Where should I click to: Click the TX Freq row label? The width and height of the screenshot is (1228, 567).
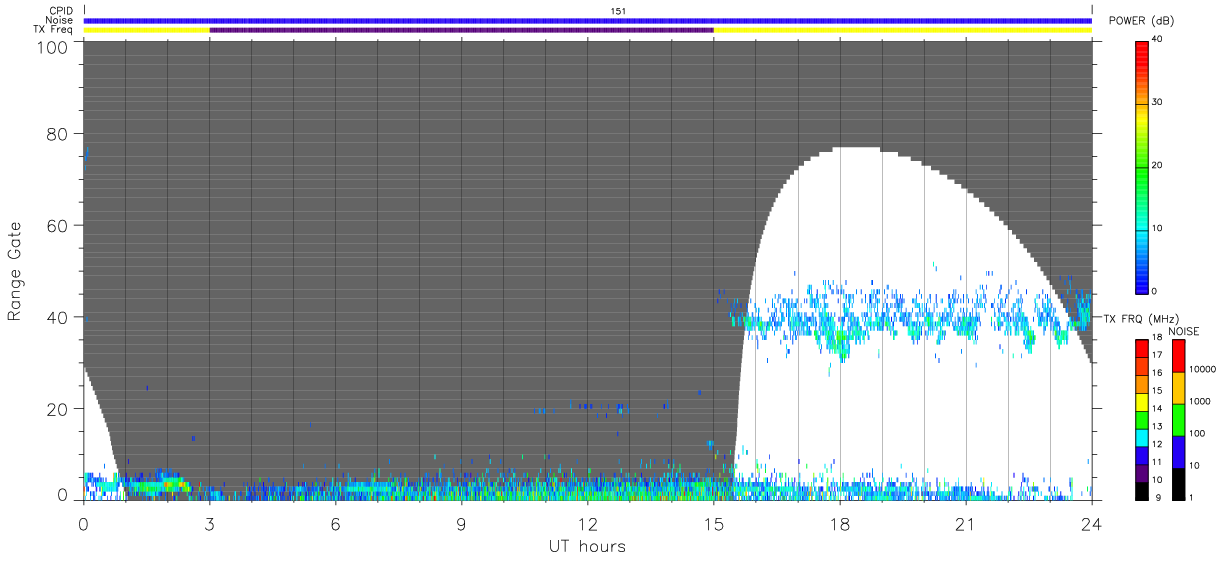pyautogui.click(x=52, y=30)
